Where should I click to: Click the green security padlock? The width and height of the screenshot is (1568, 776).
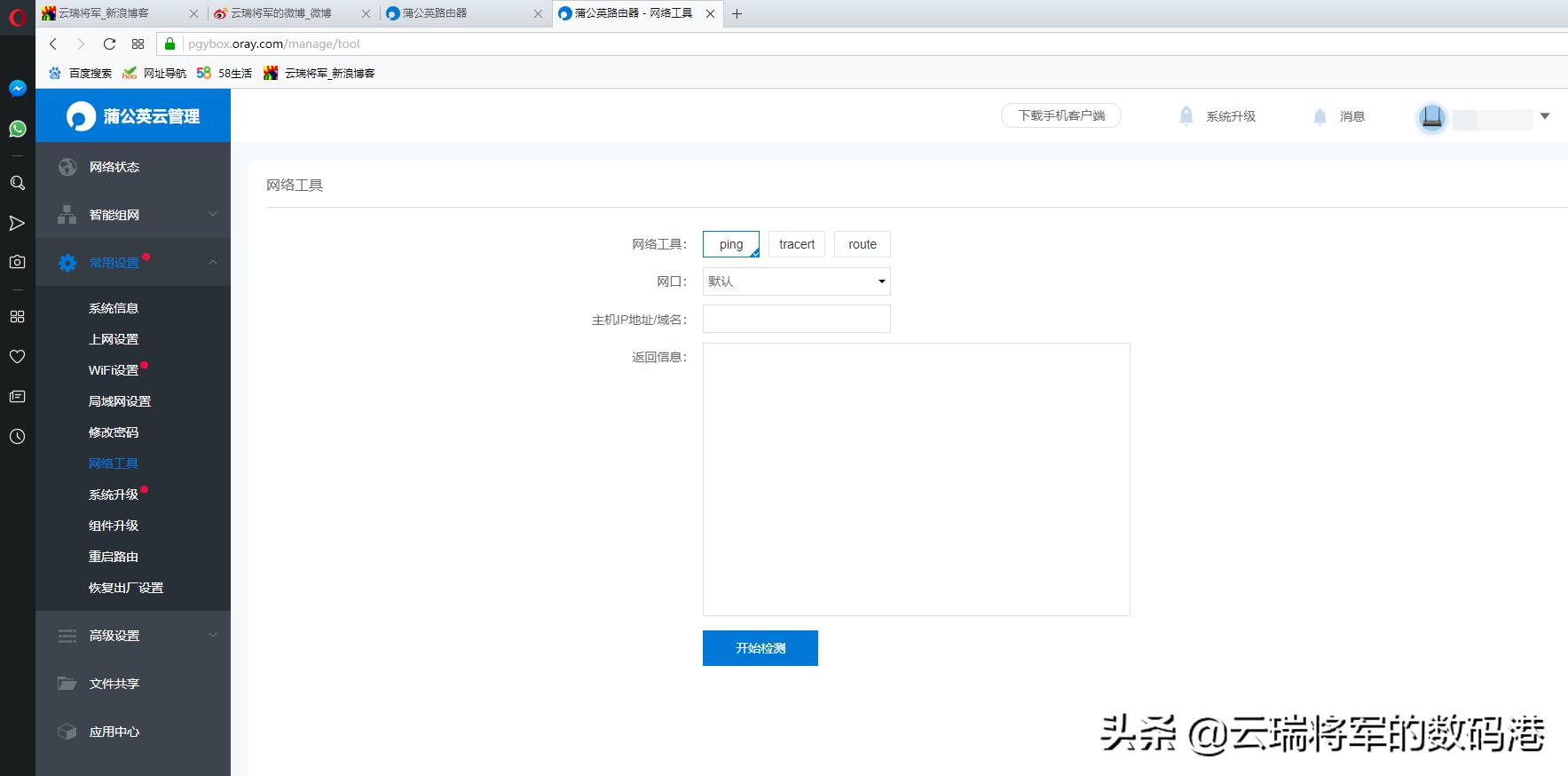169,44
